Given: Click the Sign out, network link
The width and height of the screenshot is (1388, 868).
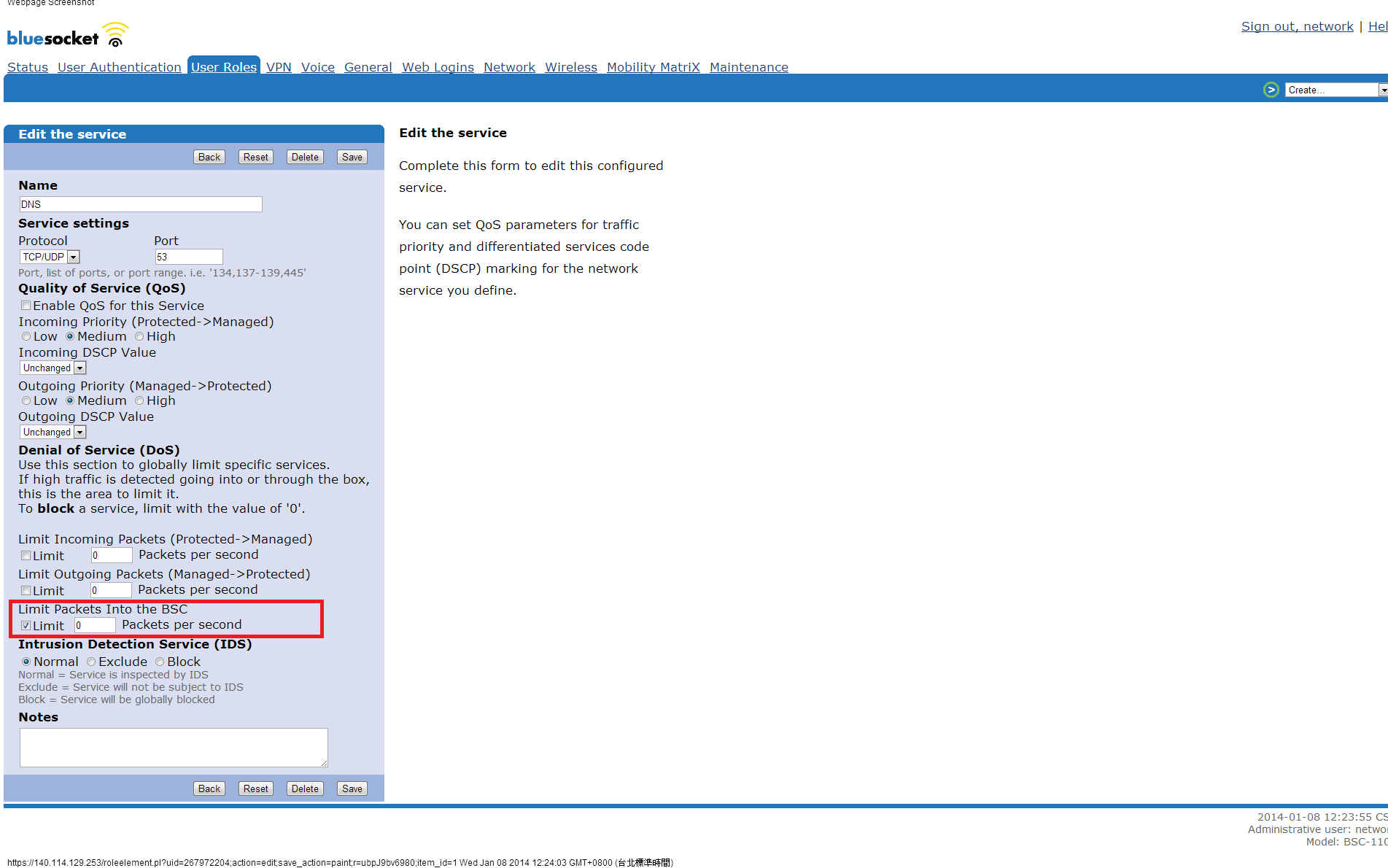Looking at the screenshot, I should point(1297,26).
